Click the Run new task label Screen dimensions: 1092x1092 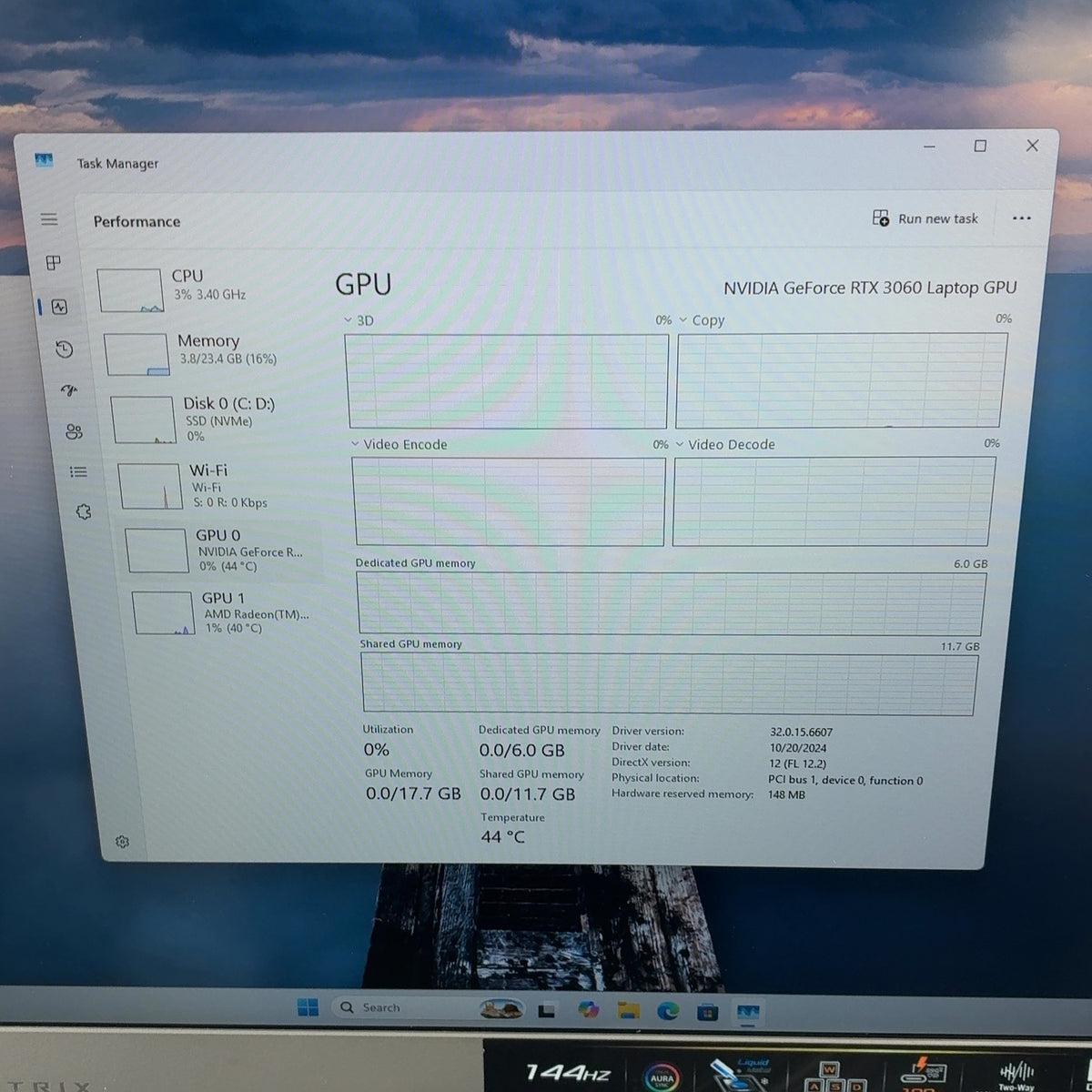[x=938, y=218]
